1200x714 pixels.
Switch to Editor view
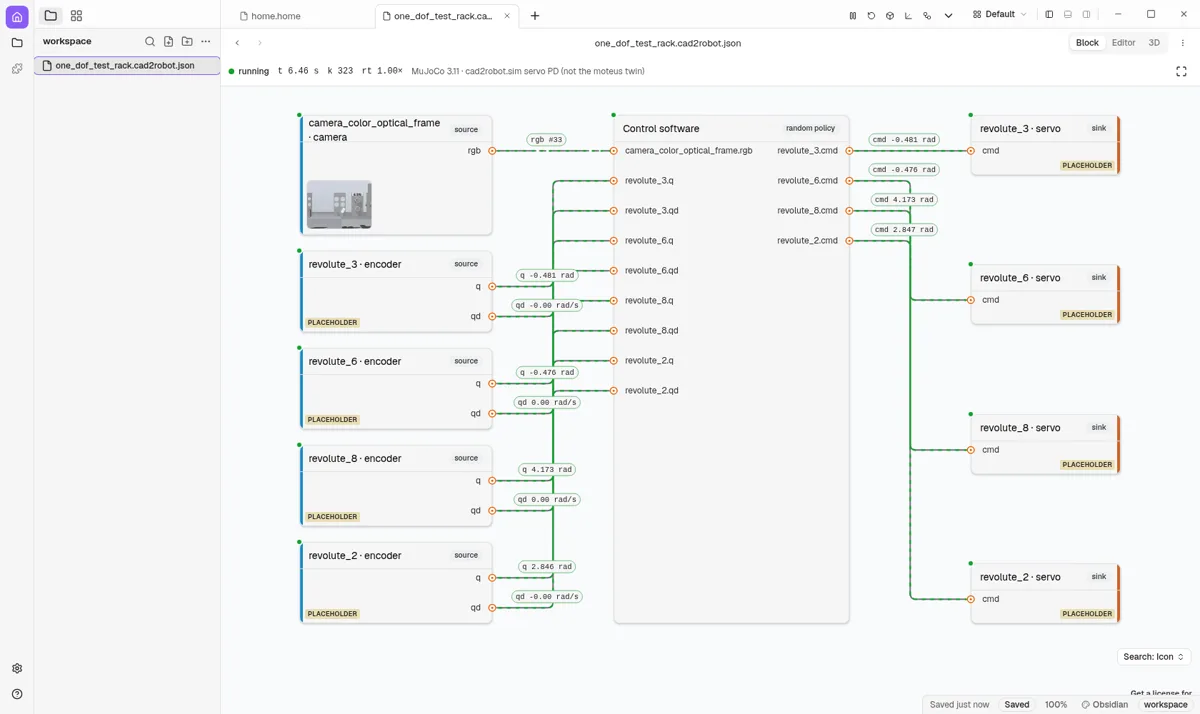point(1124,43)
